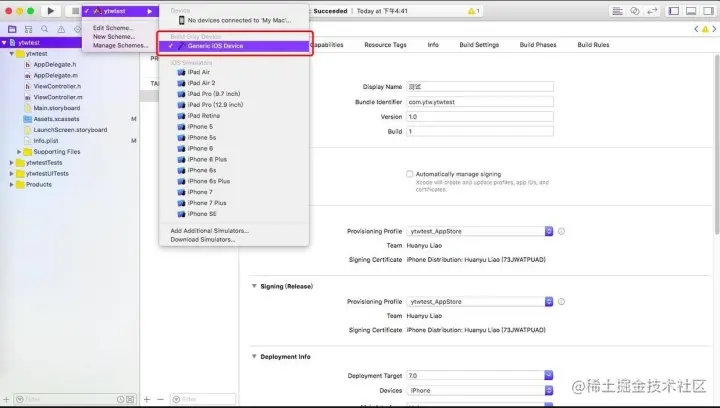The image size is (720, 408).
Task: Click the targets list filter field
Action: tap(203, 399)
